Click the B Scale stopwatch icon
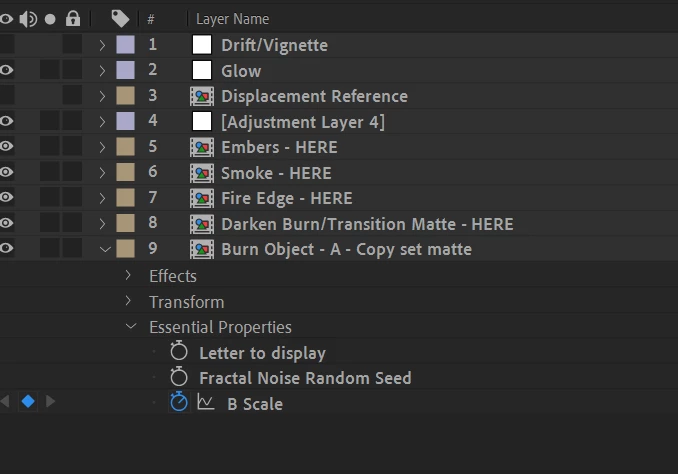Viewport: 678px width, 474px height. (x=179, y=402)
